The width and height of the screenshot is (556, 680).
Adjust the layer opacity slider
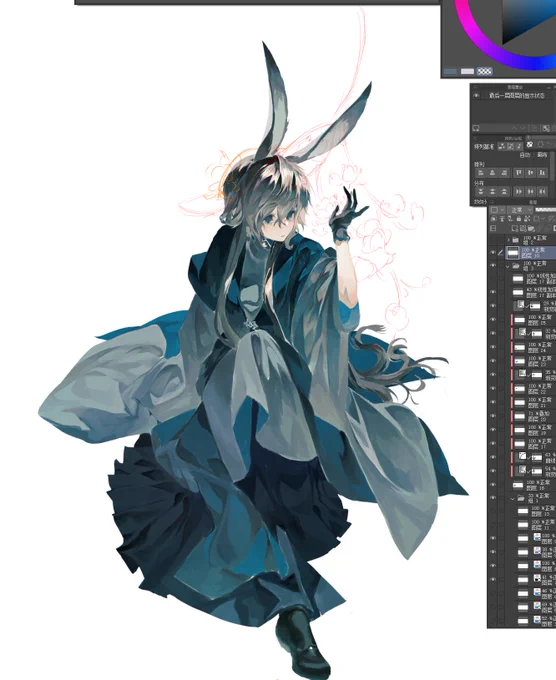pos(546,210)
